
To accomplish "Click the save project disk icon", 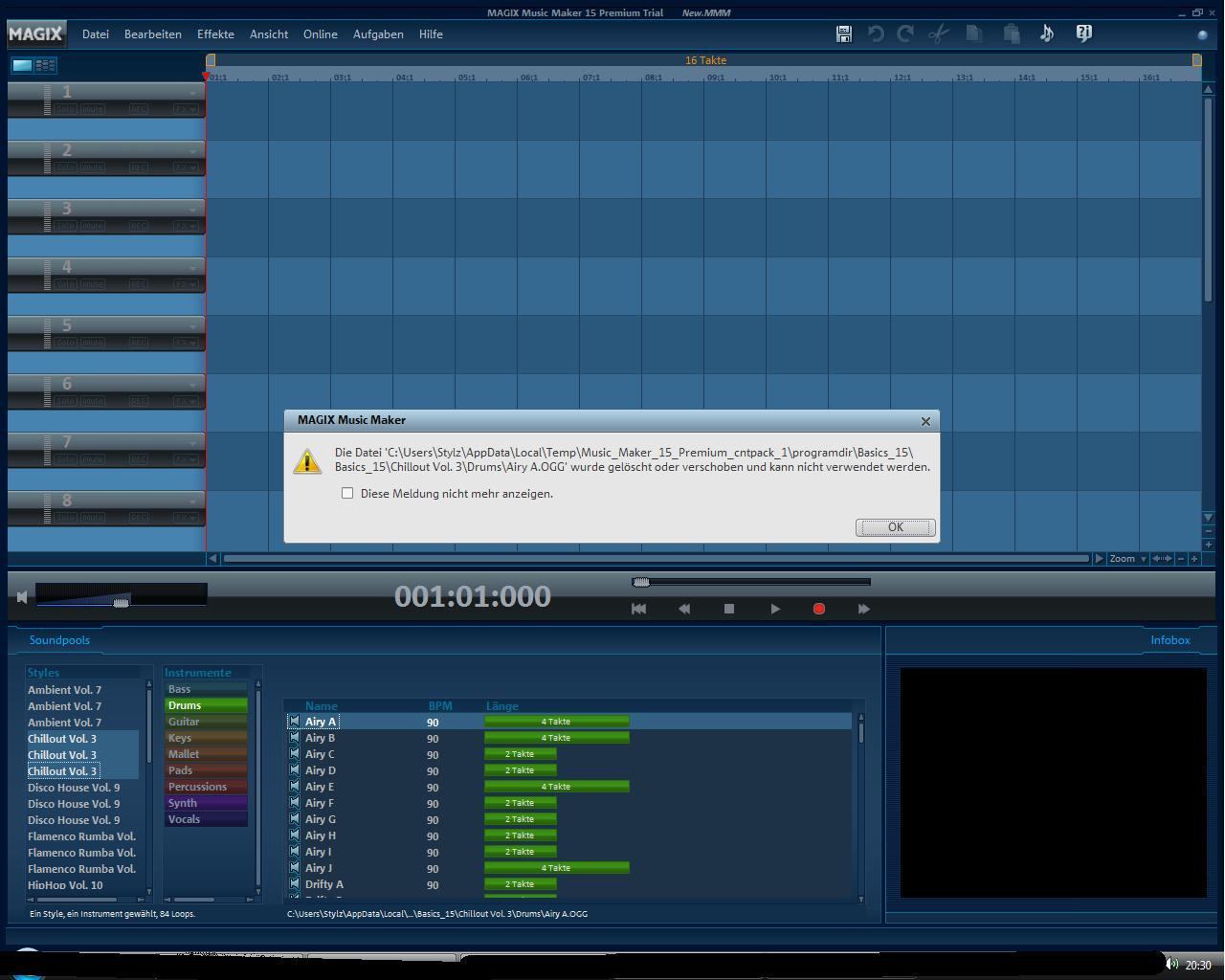I will (843, 33).
